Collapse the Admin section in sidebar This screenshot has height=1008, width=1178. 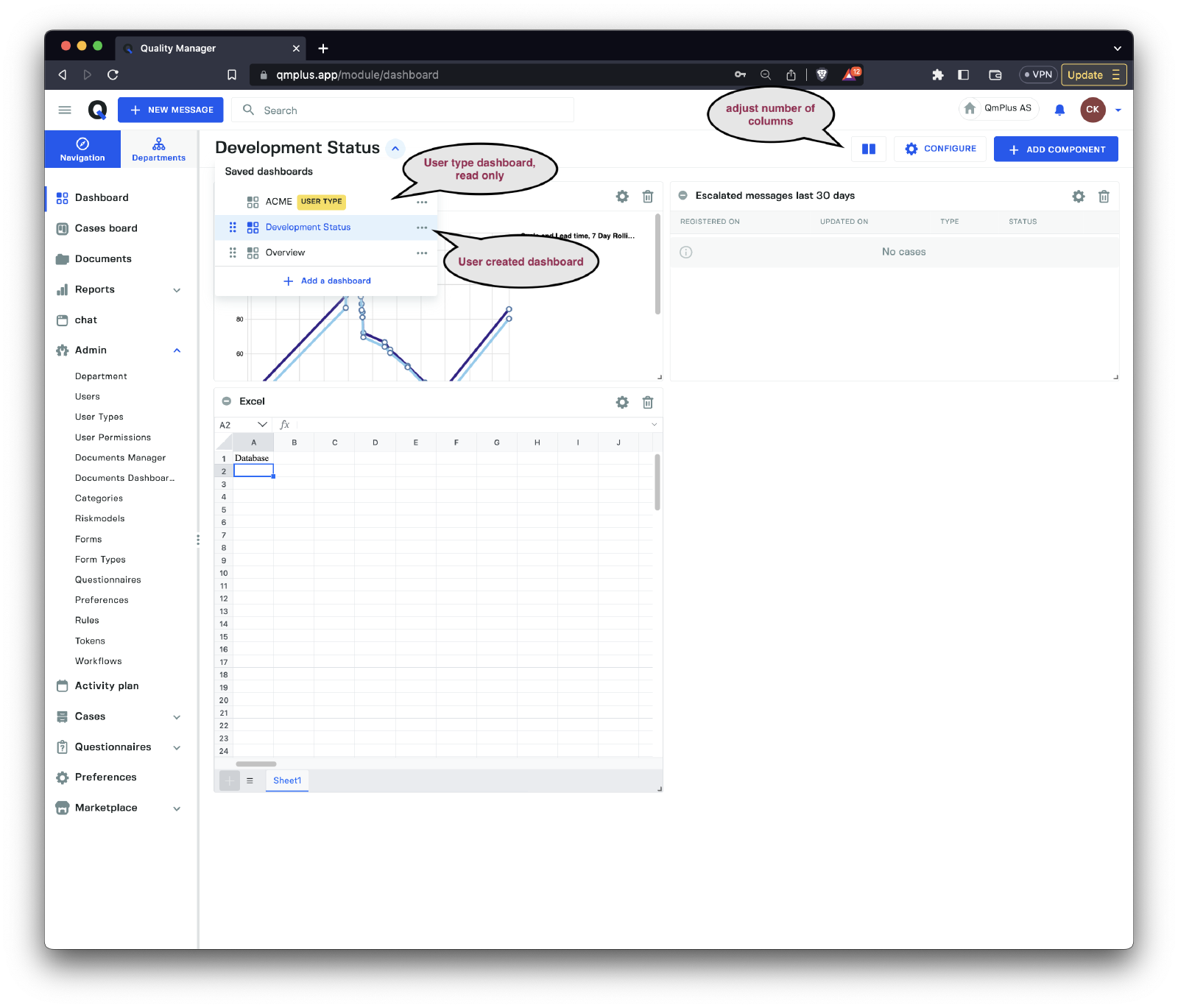[x=177, y=350]
